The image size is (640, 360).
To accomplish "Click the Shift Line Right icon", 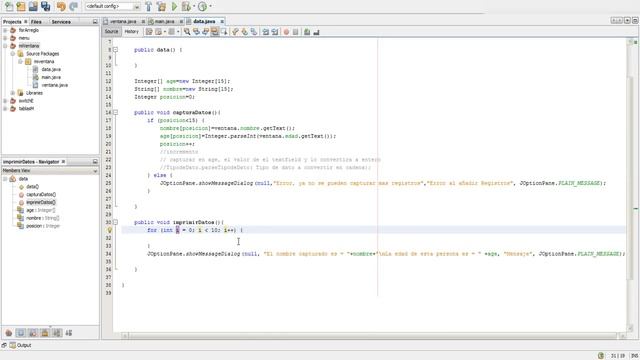I will [275, 32].
